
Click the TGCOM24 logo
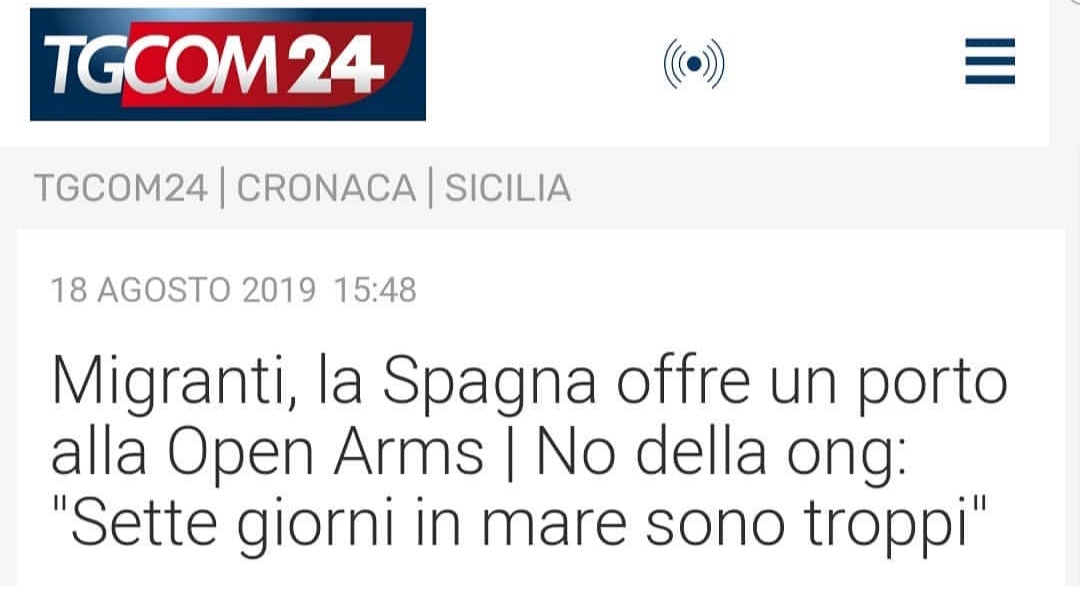coord(228,64)
